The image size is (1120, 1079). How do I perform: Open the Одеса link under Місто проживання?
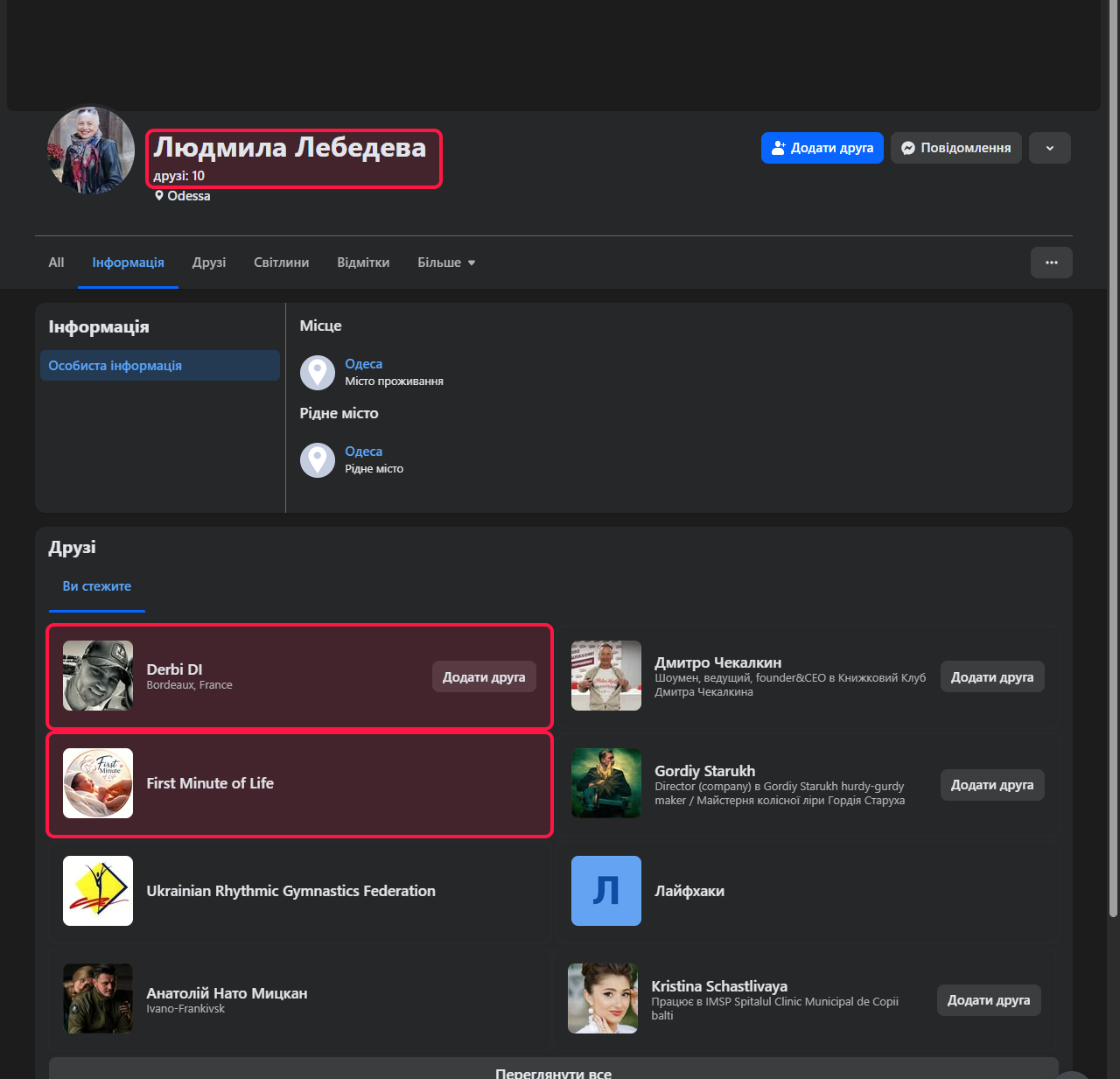tap(363, 364)
